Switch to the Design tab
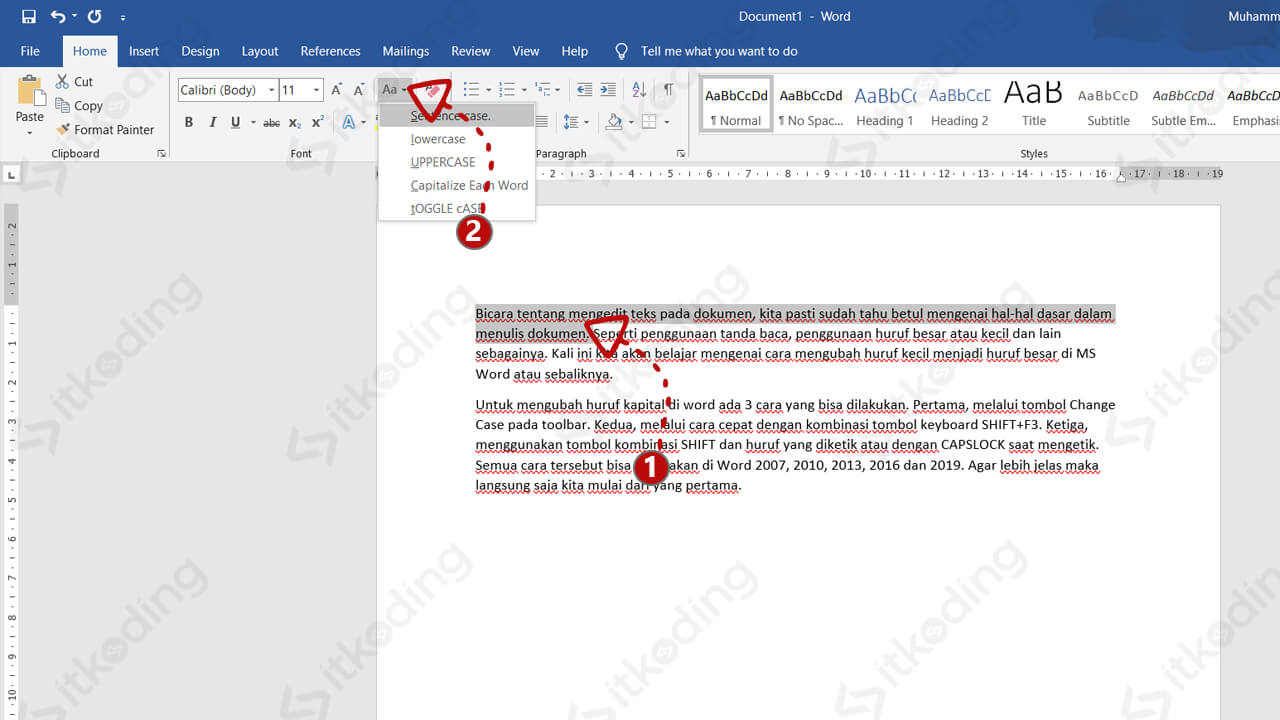Image resolution: width=1280 pixels, height=720 pixels. [200, 51]
